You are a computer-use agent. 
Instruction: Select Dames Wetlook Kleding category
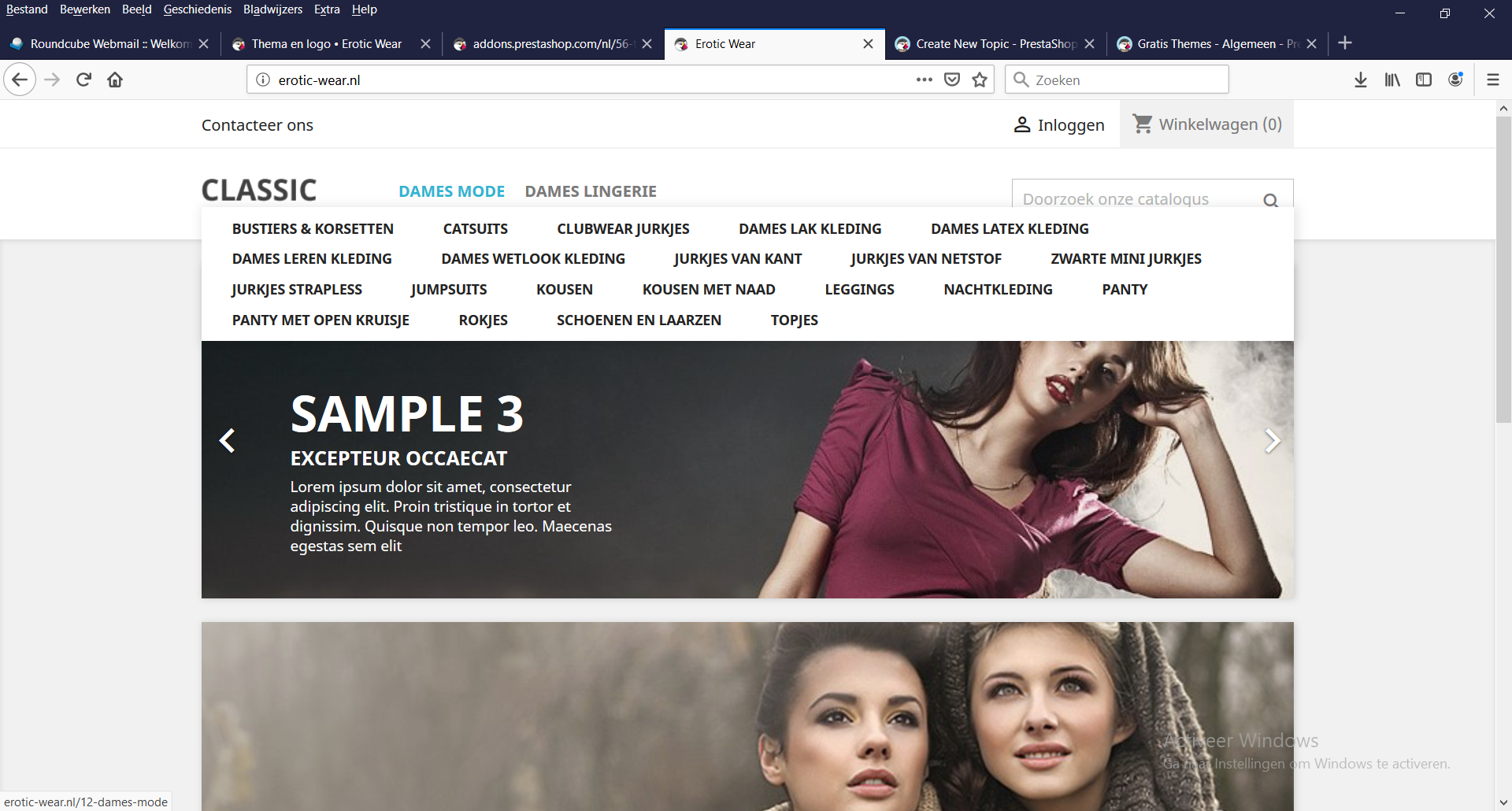pos(533,259)
